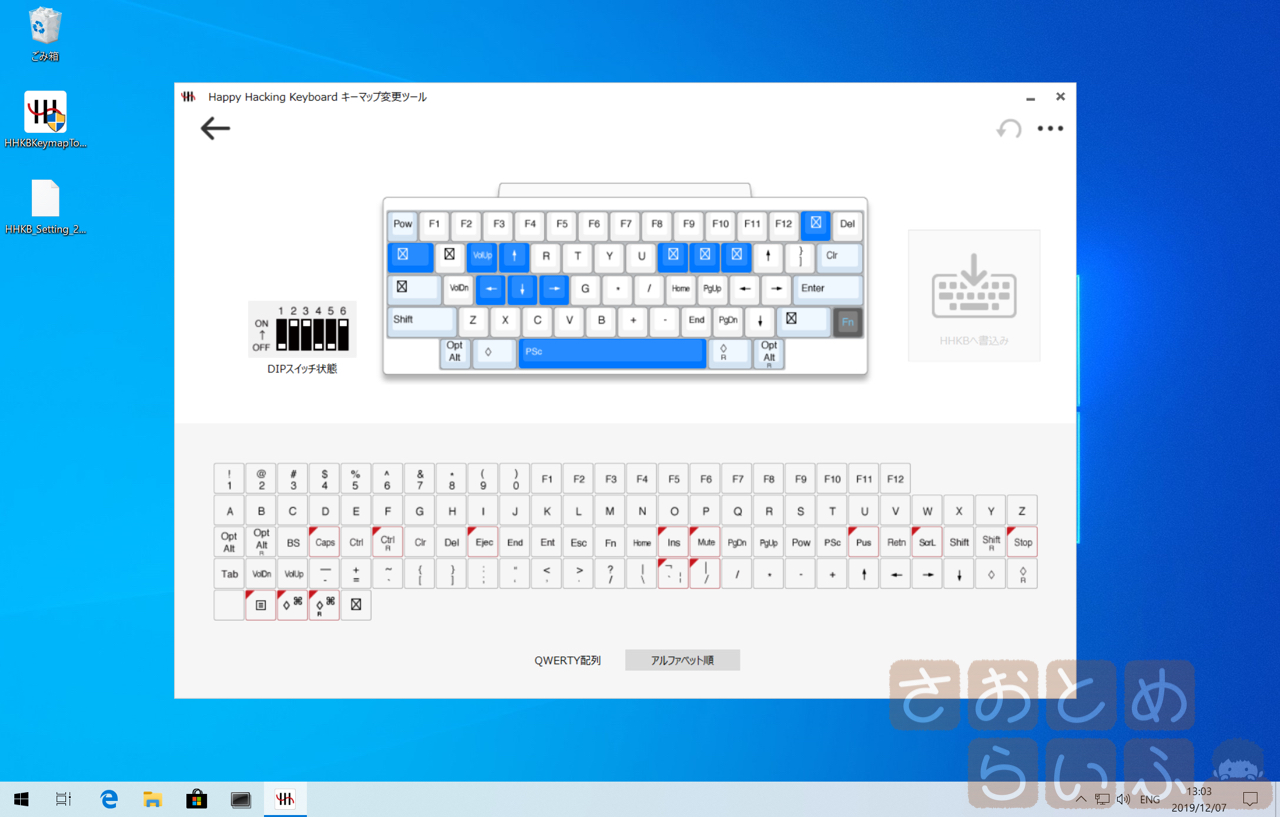Viewport: 1280px width, 817px height.
Task: Open the HHKBKeymapTool desktop shortcut
Action: tap(45, 120)
